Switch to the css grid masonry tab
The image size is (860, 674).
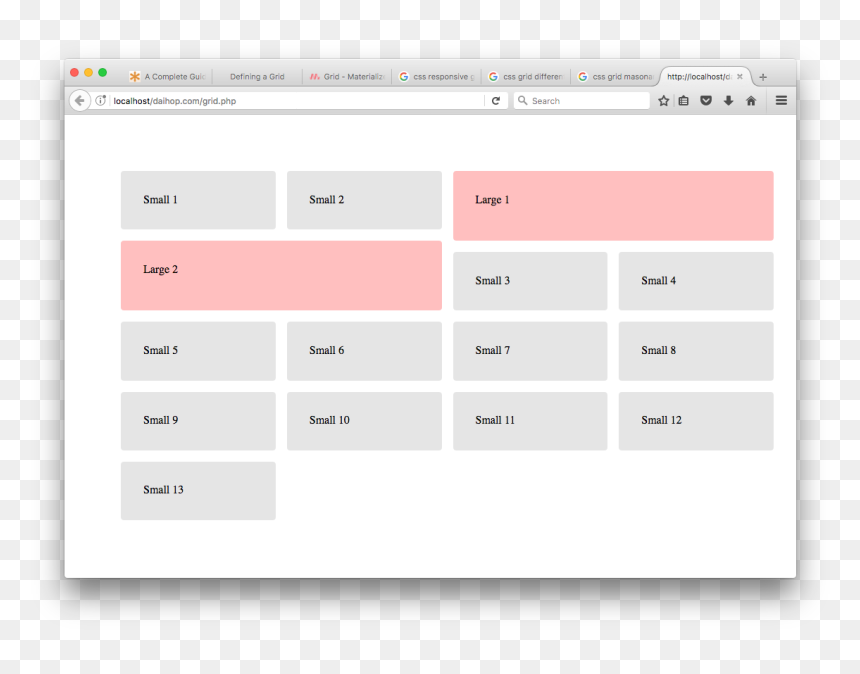(615, 76)
